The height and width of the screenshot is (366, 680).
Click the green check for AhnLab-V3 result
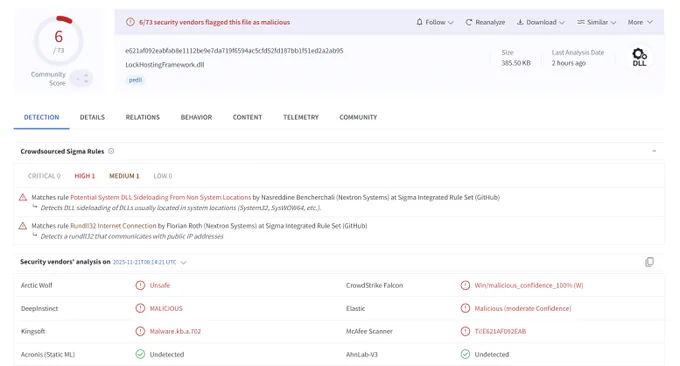point(465,354)
